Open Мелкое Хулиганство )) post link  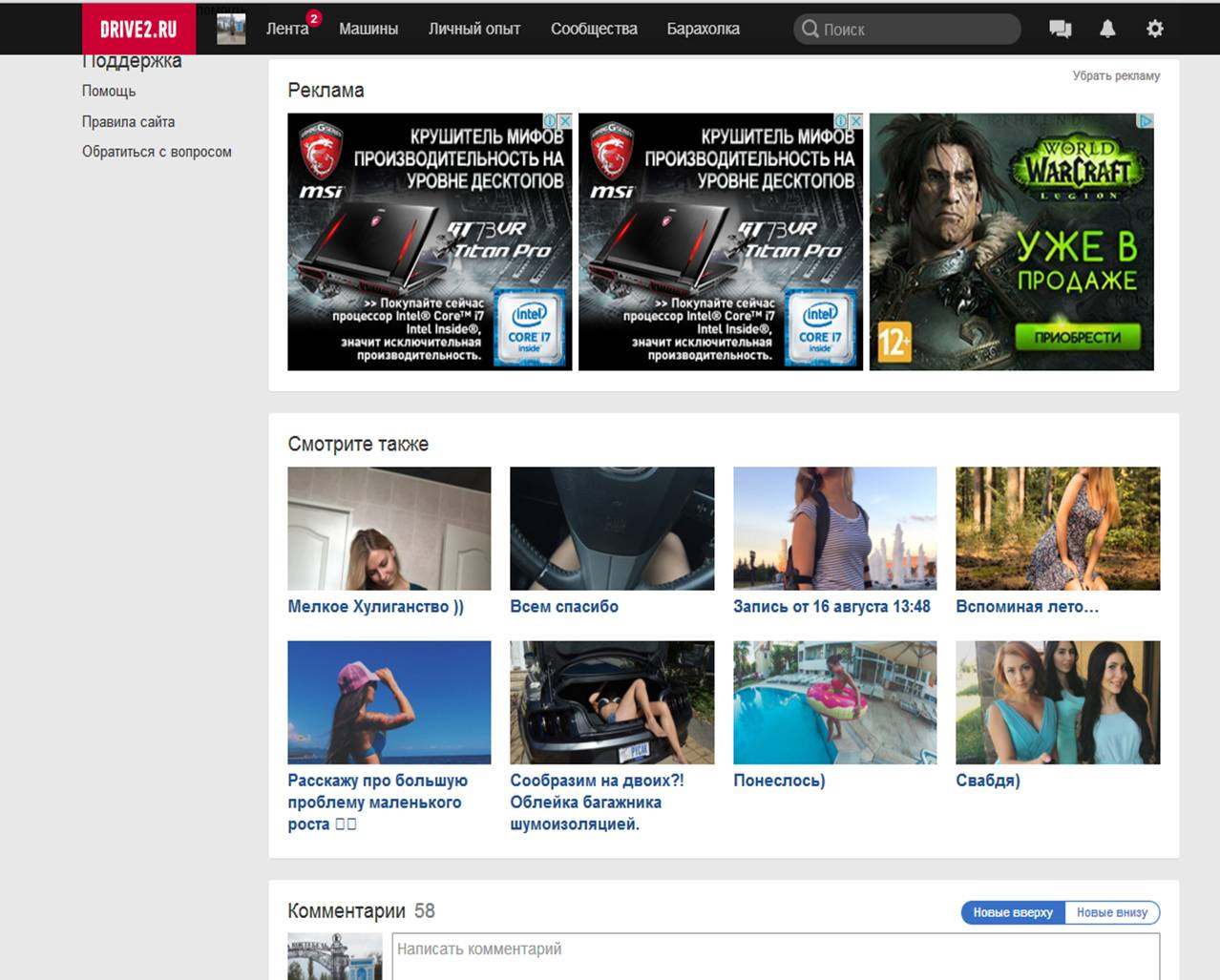pos(376,607)
